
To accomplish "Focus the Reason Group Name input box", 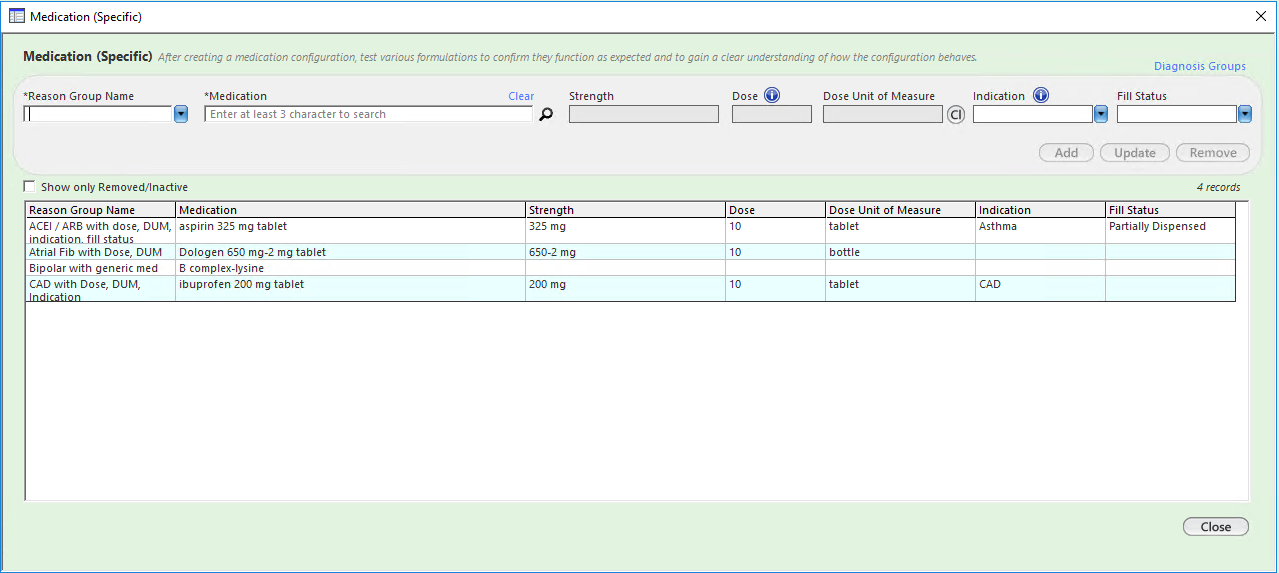I will pyautogui.click(x=99, y=115).
